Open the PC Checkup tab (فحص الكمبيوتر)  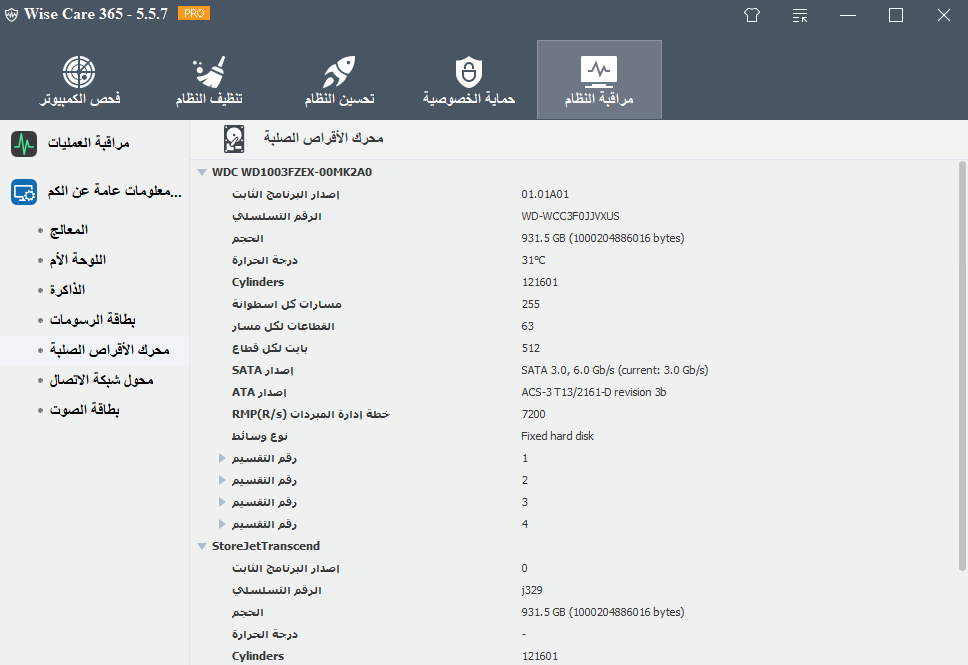80,80
